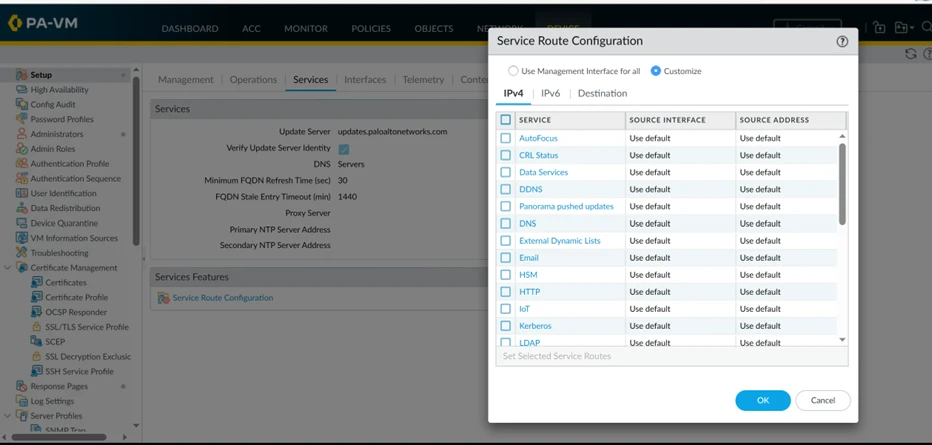Tick the select-all checkbox in the SERVICE header
This screenshot has height=445, width=932.
click(506, 120)
